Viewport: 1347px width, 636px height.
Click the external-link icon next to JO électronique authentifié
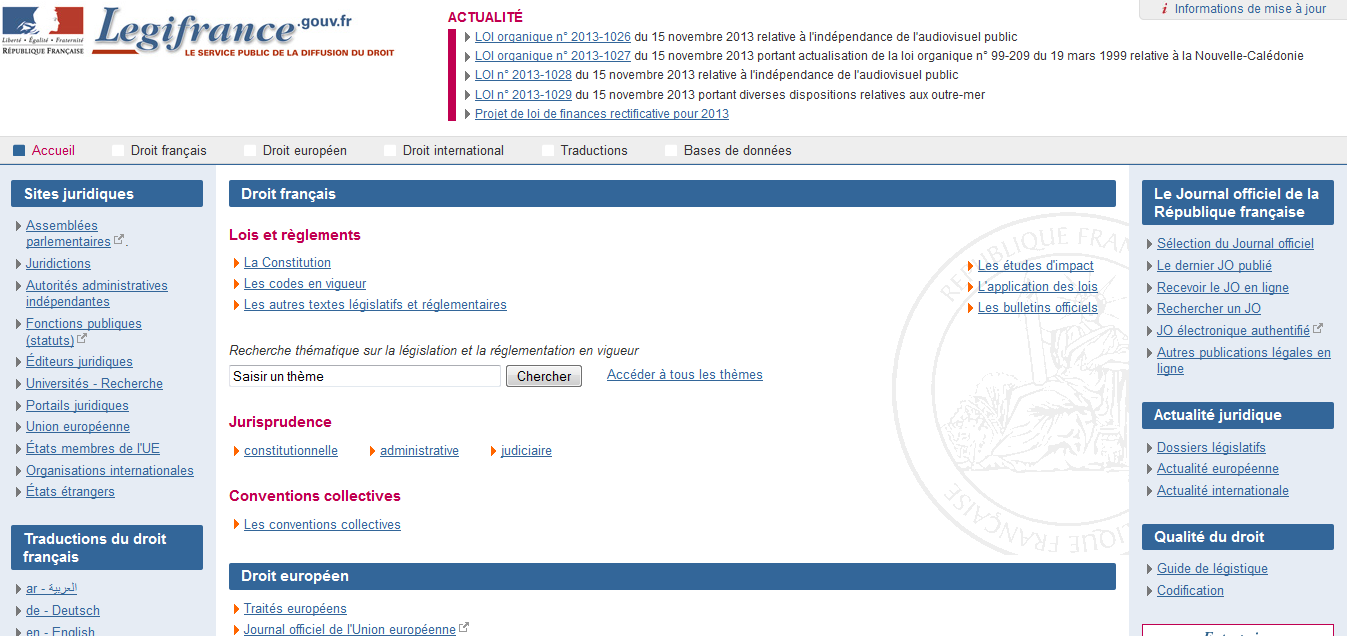coord(1318,329)
